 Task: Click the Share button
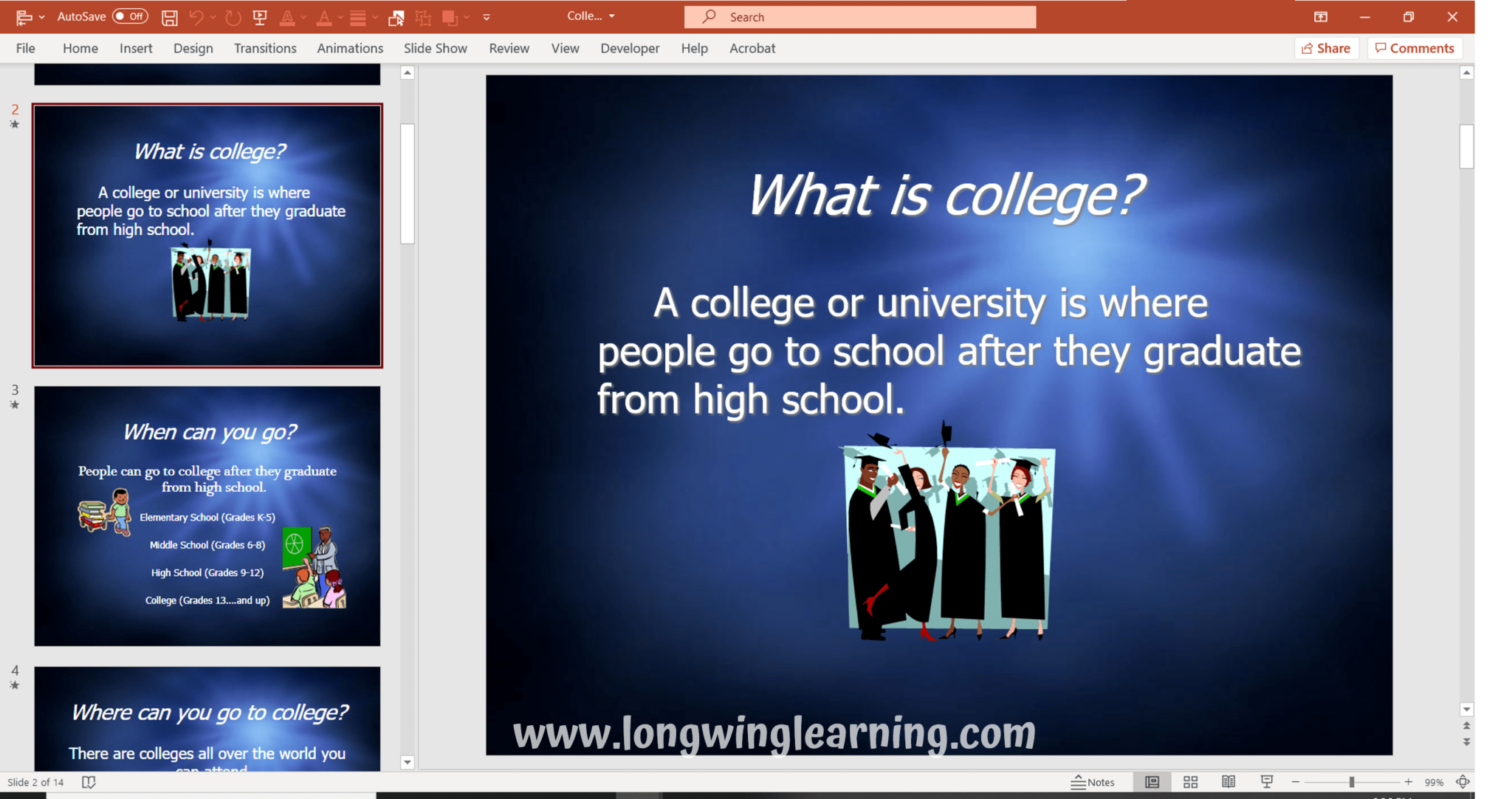[x=1327, y=48]
